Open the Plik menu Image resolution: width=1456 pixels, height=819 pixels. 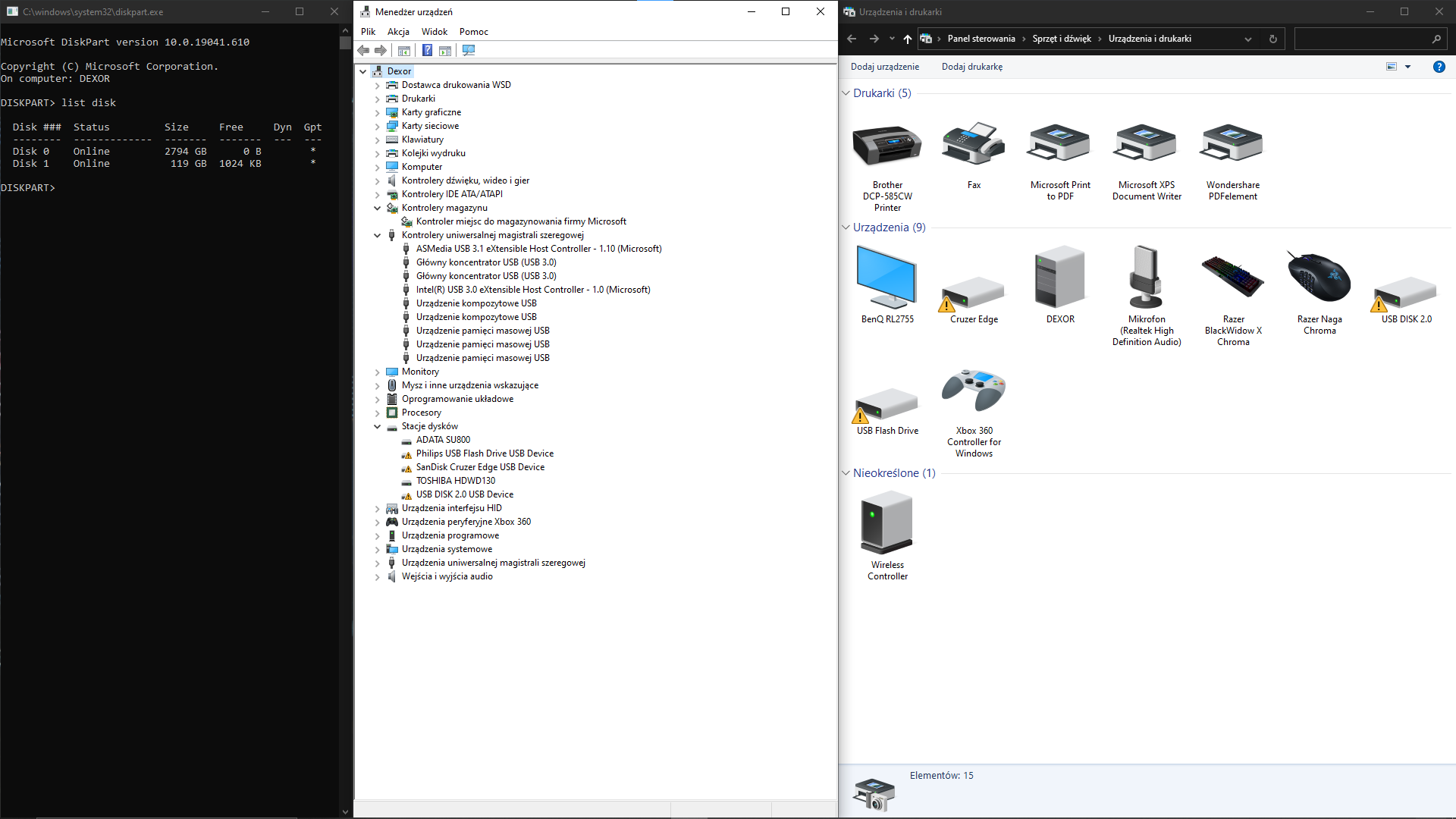pyautogui.click(x=368, y=32)
